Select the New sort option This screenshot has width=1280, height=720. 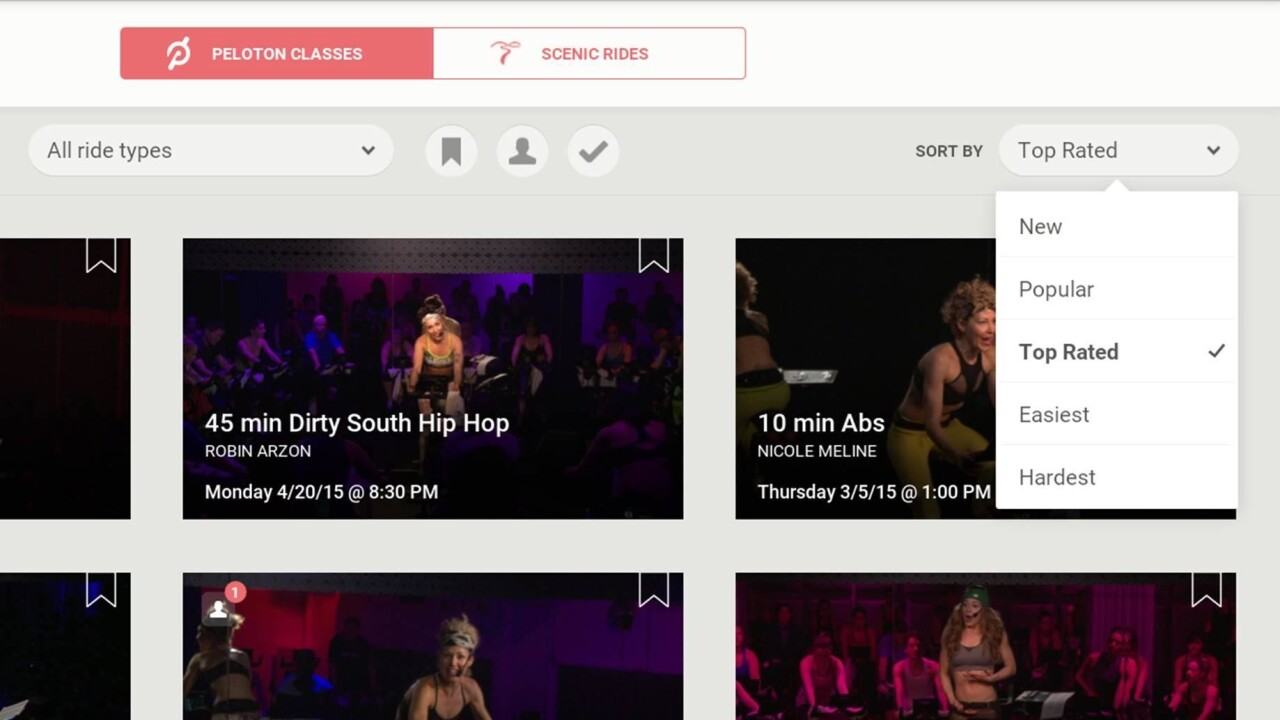(1040, 226)
